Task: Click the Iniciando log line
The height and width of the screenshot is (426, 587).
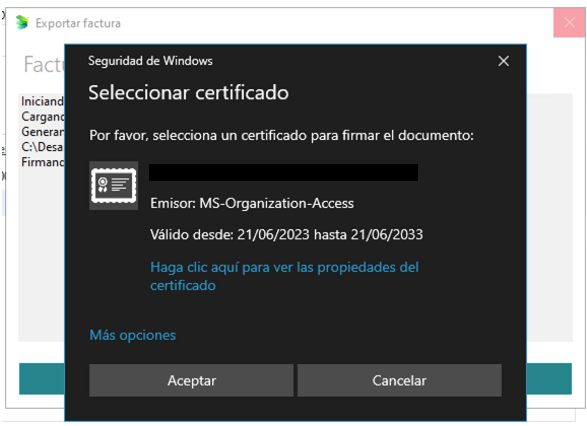Action: coord(42,101)
